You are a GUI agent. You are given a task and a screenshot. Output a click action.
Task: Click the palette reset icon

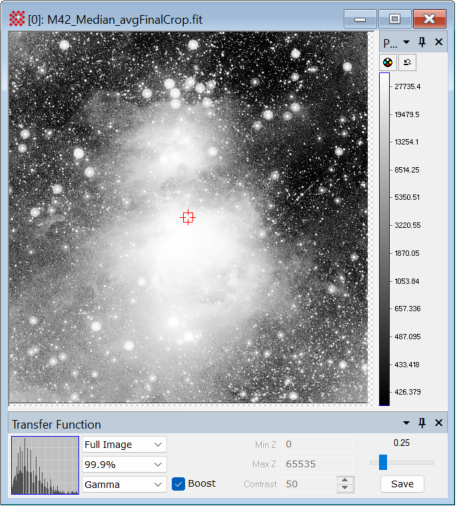[x=407, y=62]
